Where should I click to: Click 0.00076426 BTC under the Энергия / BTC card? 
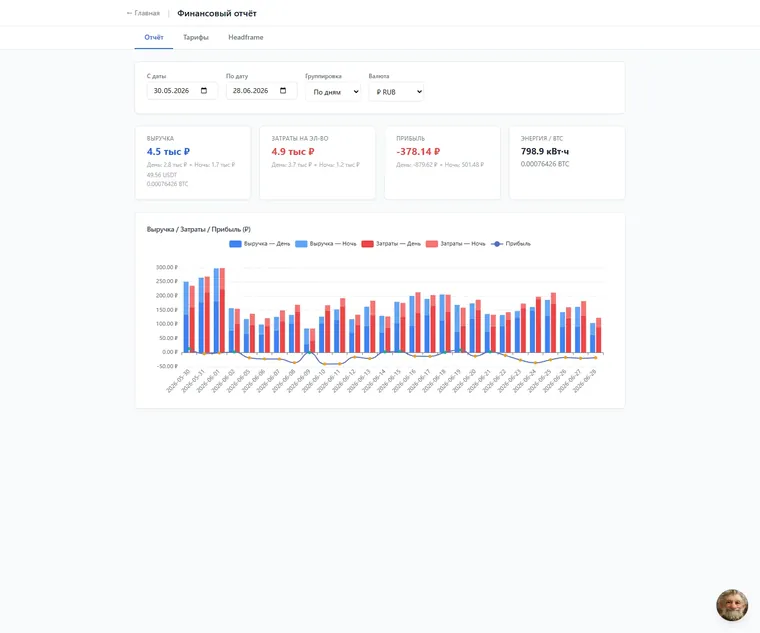click(545, 164)
